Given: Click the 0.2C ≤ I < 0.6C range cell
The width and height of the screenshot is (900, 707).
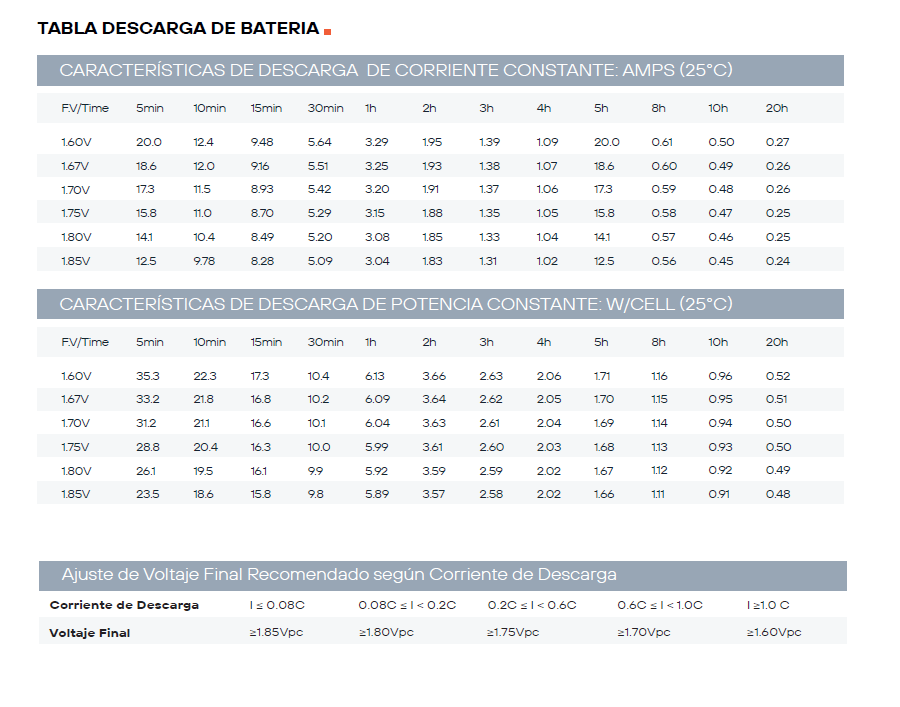Looking at the screenshot, I should coord(532,605).
